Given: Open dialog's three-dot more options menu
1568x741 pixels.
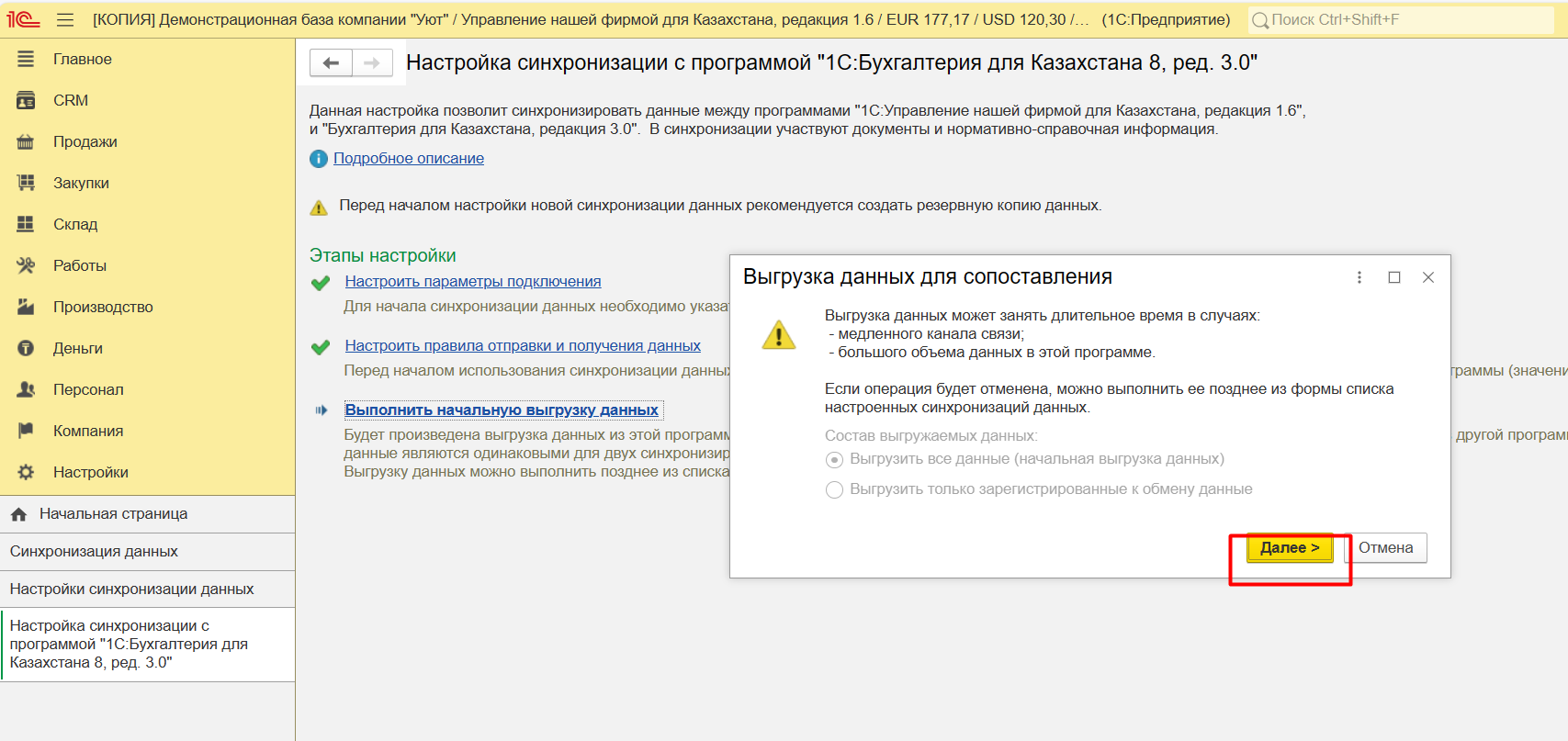Looking at the screenshot, I should (x=1359, y=277).
